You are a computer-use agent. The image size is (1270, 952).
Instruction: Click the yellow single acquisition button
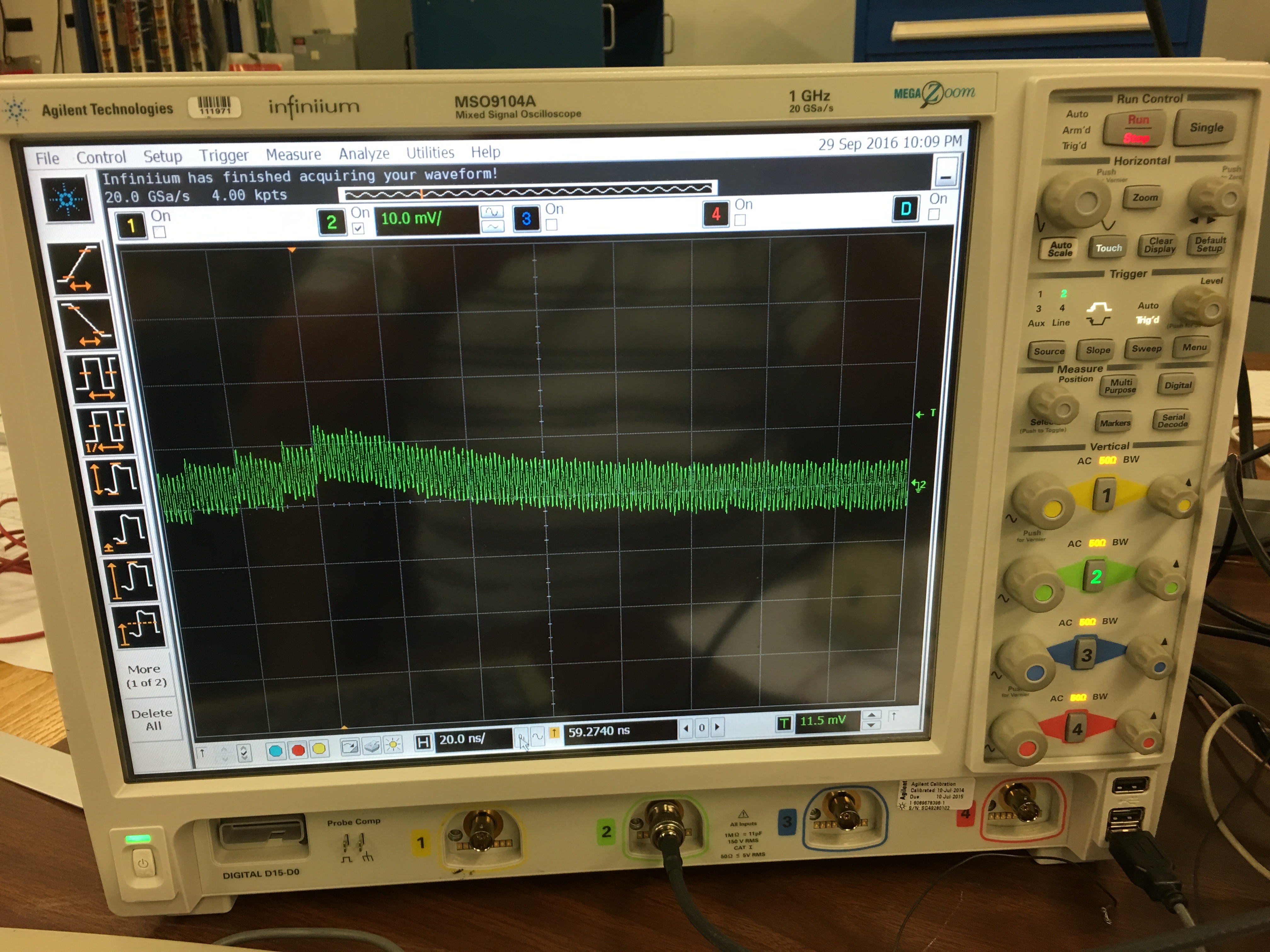(x=319, y=748)
